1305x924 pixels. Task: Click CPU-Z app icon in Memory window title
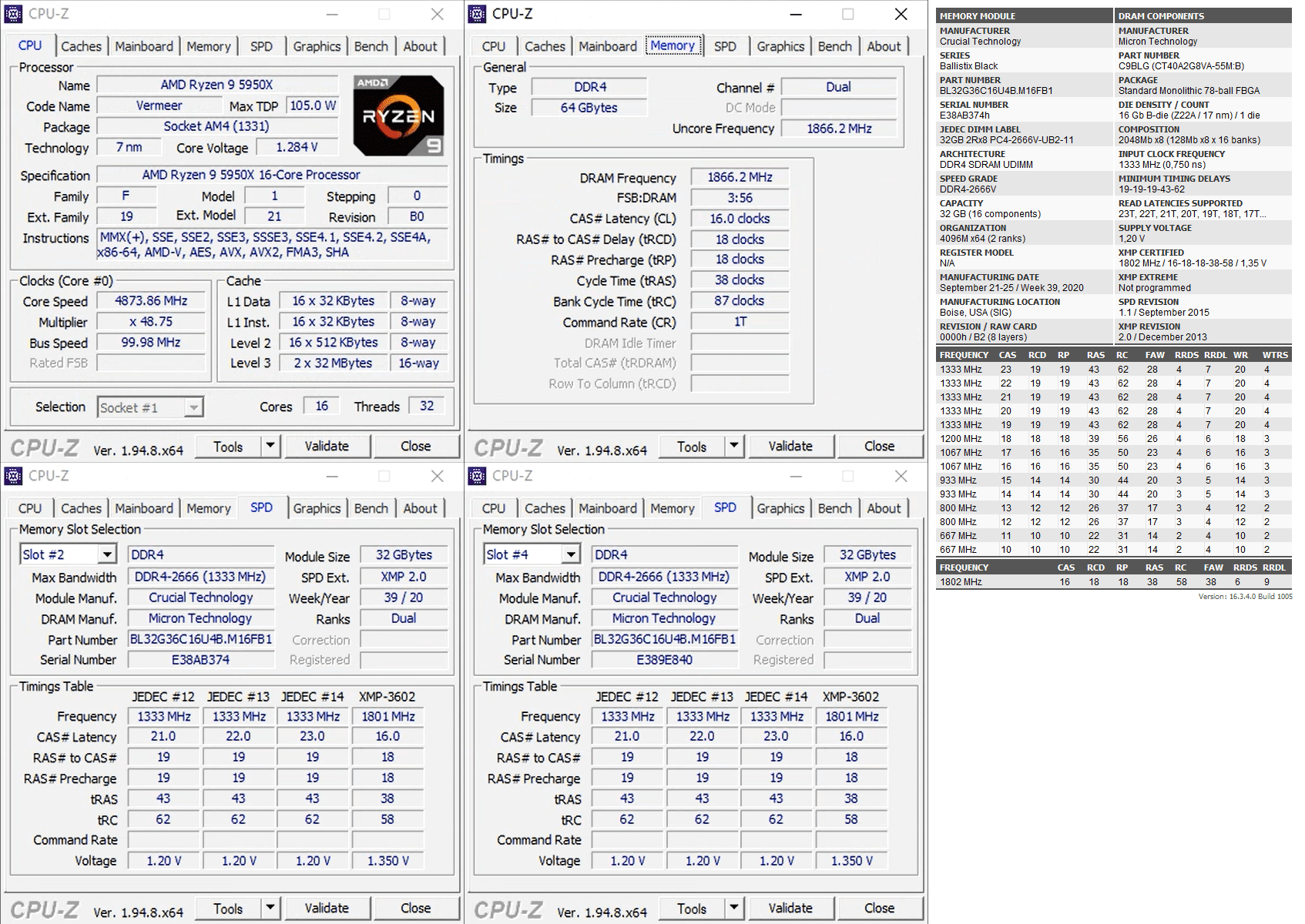[x=477, y=14]
